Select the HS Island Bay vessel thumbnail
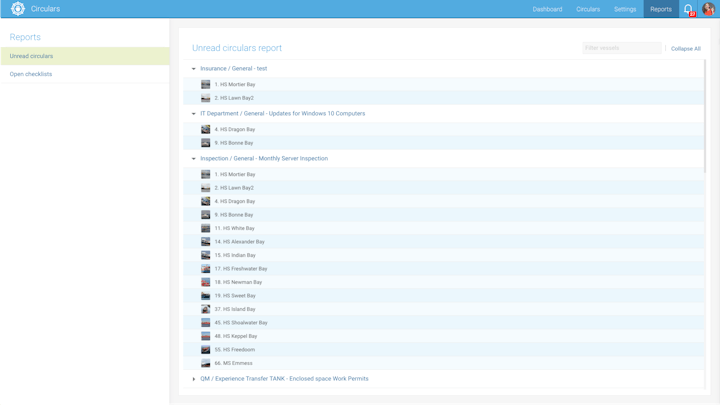This screenshot has width=720, height=405. [206, 309]
